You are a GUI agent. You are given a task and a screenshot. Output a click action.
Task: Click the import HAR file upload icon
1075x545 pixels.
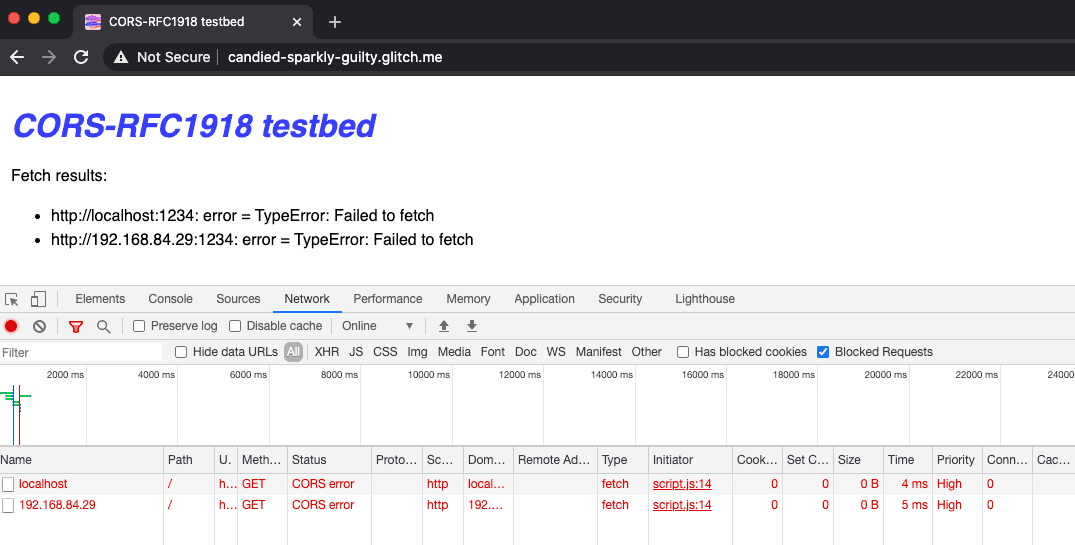point(444,326)
